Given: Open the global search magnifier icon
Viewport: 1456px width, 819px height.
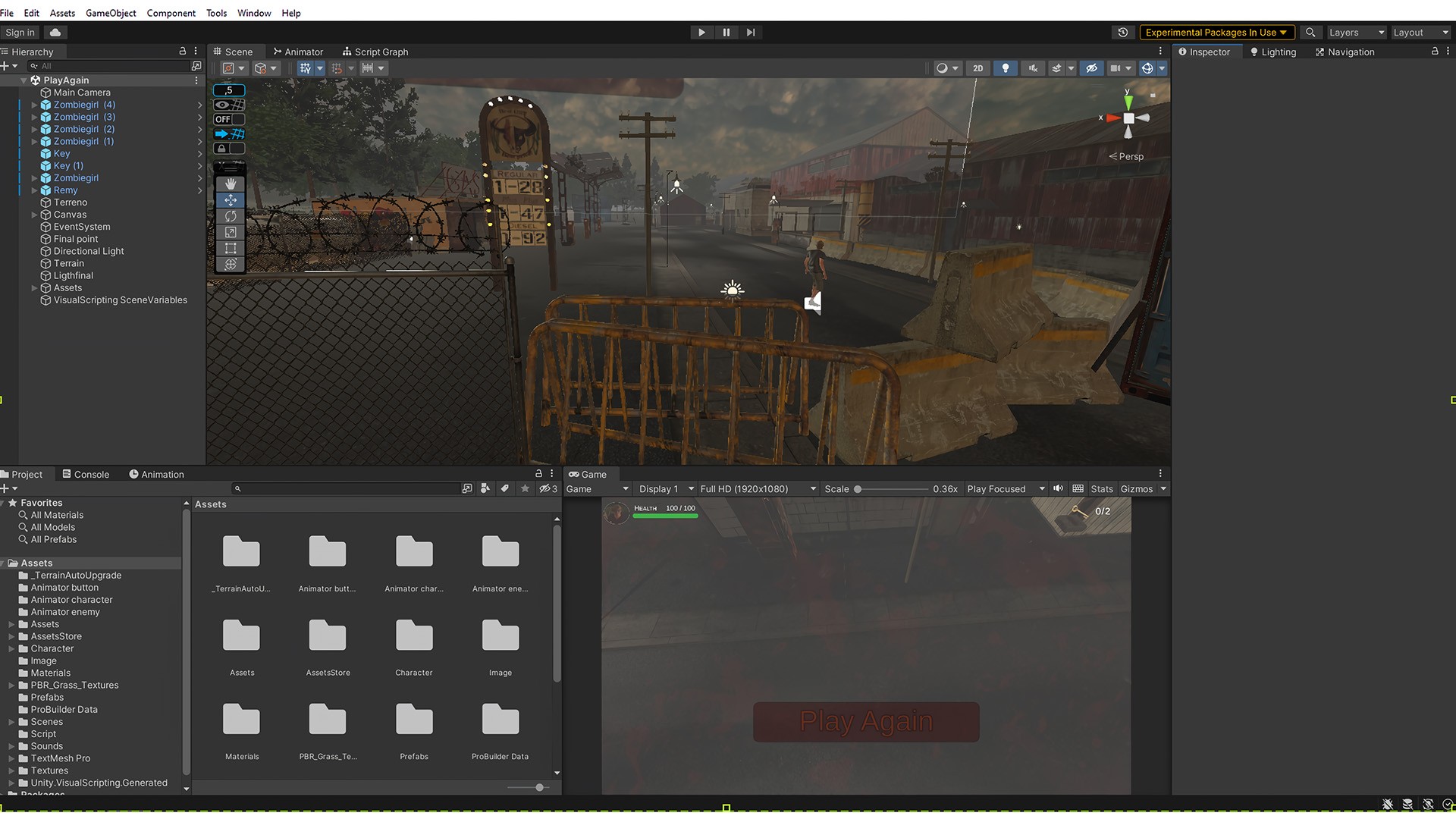Looking at the screenshot, I should pyautogui.click(x=1310, y=33).
